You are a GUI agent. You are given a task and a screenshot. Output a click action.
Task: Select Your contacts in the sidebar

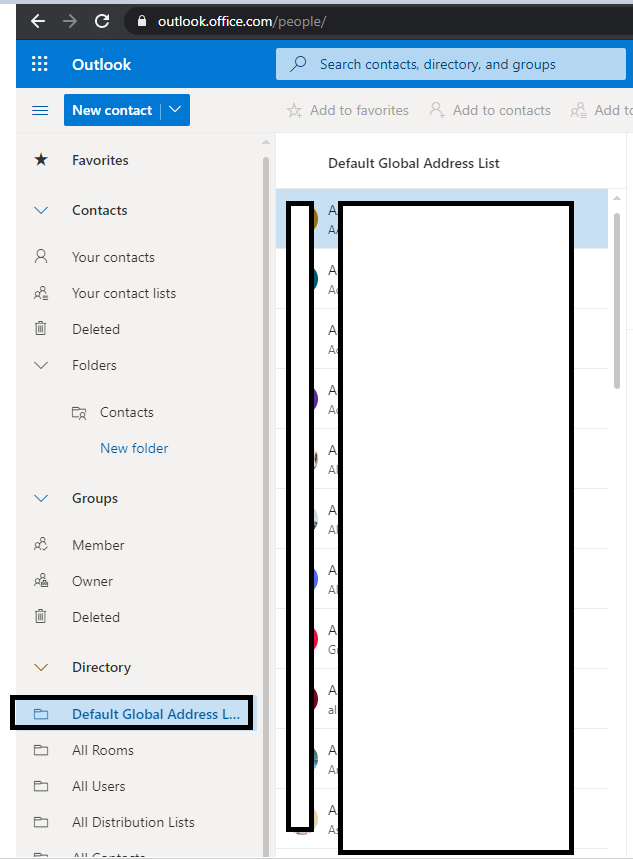113,257
